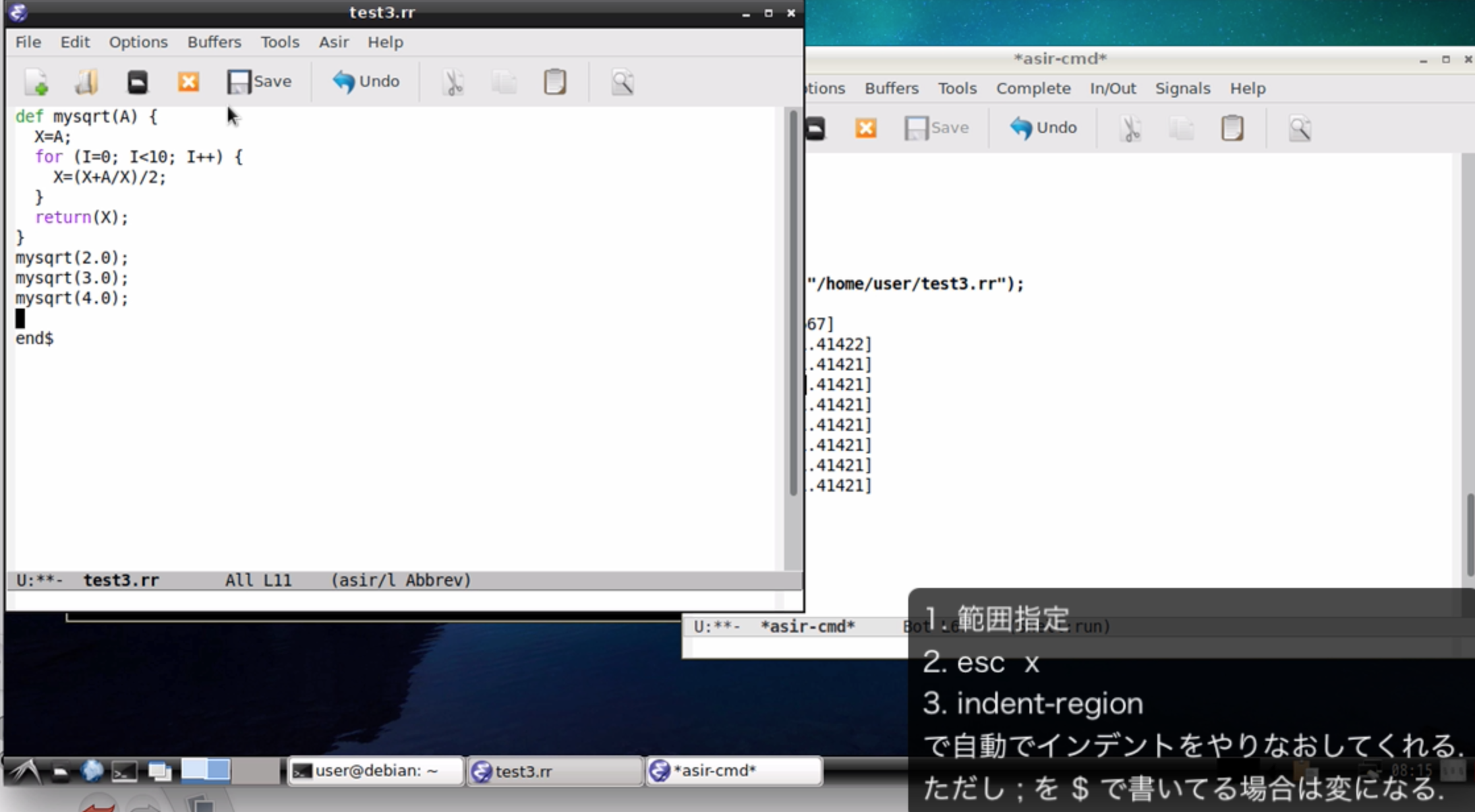Undo the last edit in test3.rr
The height and width of the screenshot is (812, 1475).
(366, 82)
